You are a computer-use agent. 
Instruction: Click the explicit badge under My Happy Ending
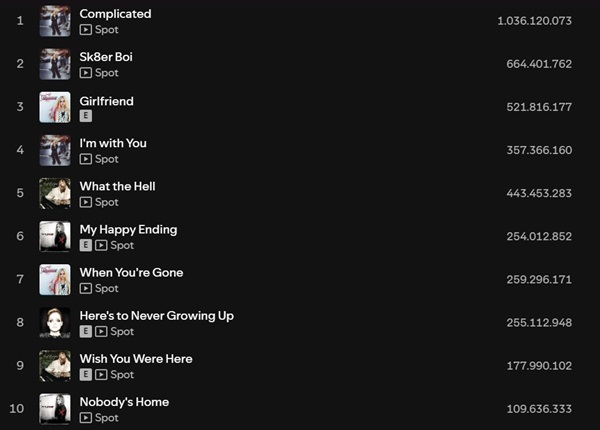[x=86, y=245]
